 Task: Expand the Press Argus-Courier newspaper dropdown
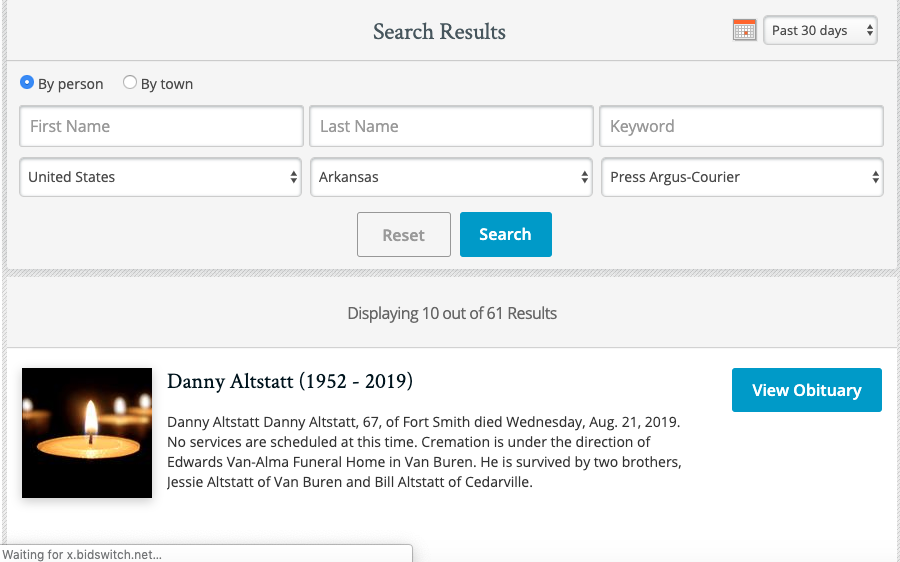tap(742, 177)
